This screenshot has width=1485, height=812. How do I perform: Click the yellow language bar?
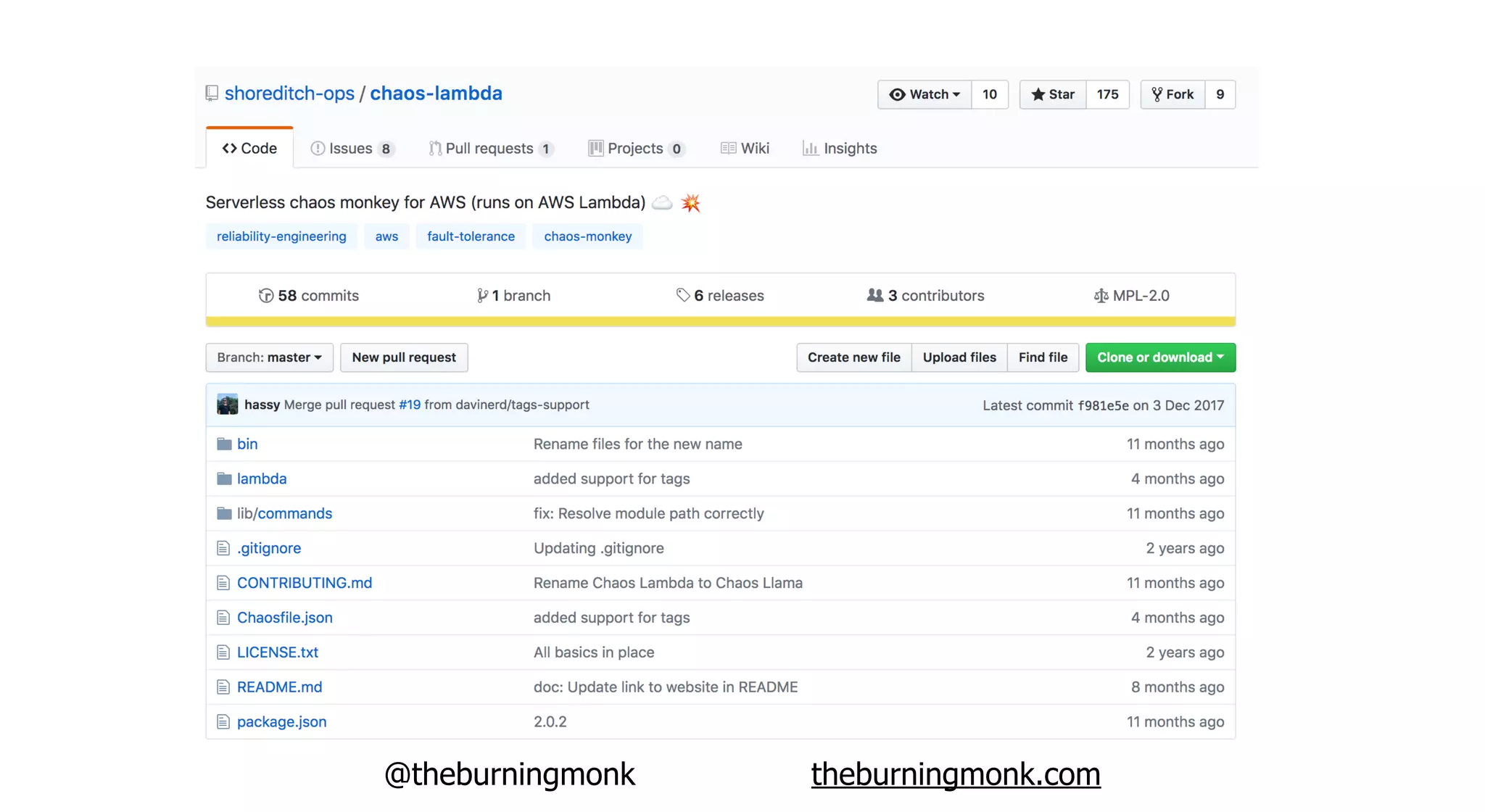point(721,322)
